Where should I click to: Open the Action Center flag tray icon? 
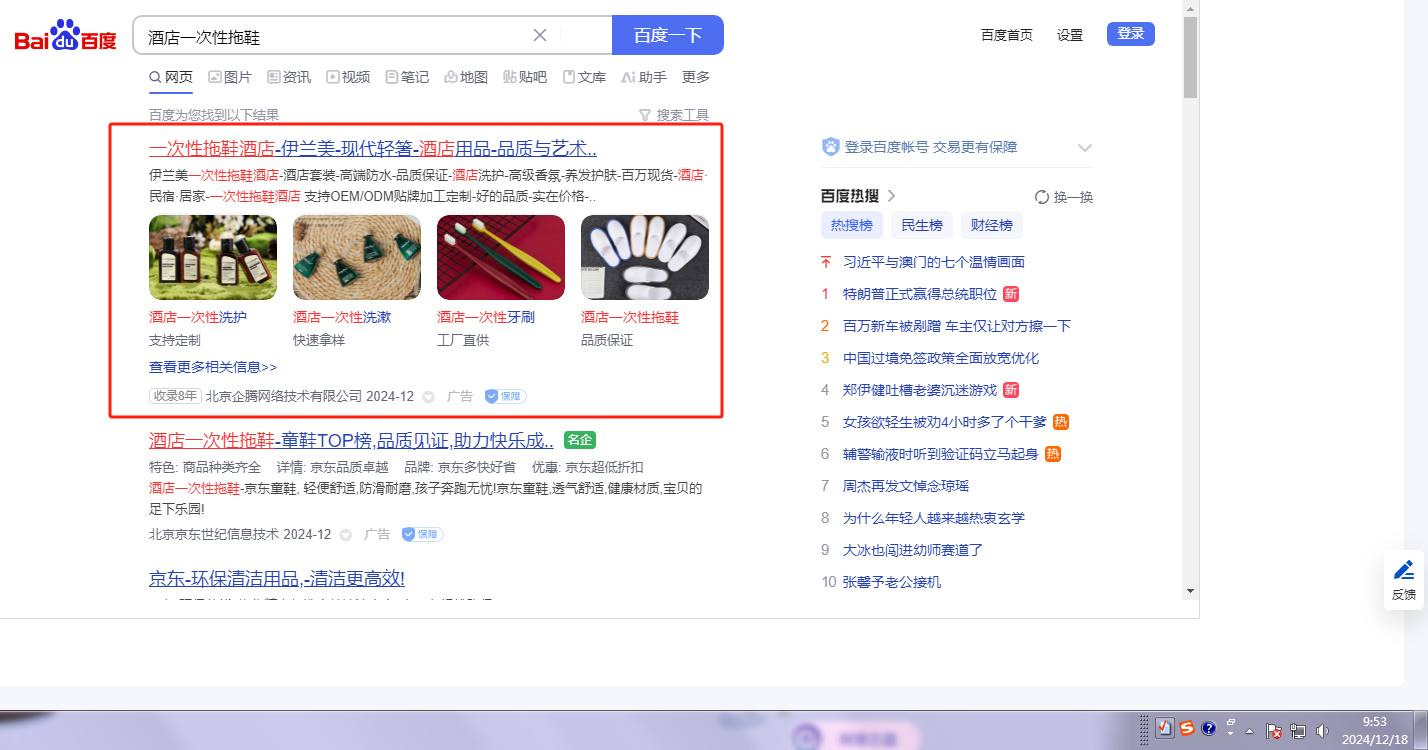1274,731
